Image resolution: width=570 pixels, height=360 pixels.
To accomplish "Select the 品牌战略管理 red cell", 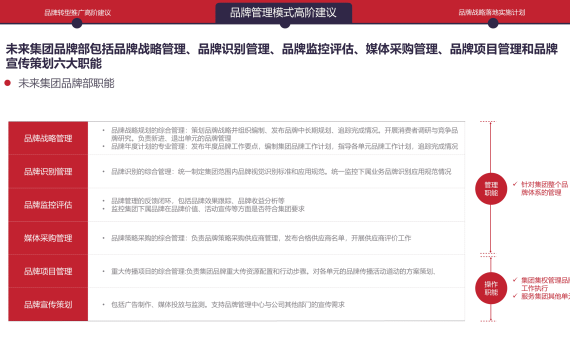I will tap(48, 138).
